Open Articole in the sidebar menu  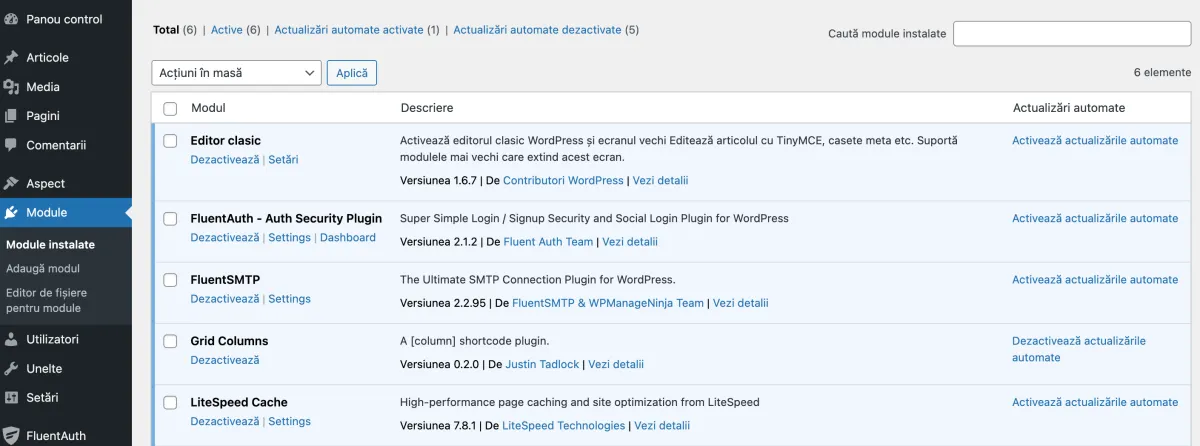click(47, 57)
